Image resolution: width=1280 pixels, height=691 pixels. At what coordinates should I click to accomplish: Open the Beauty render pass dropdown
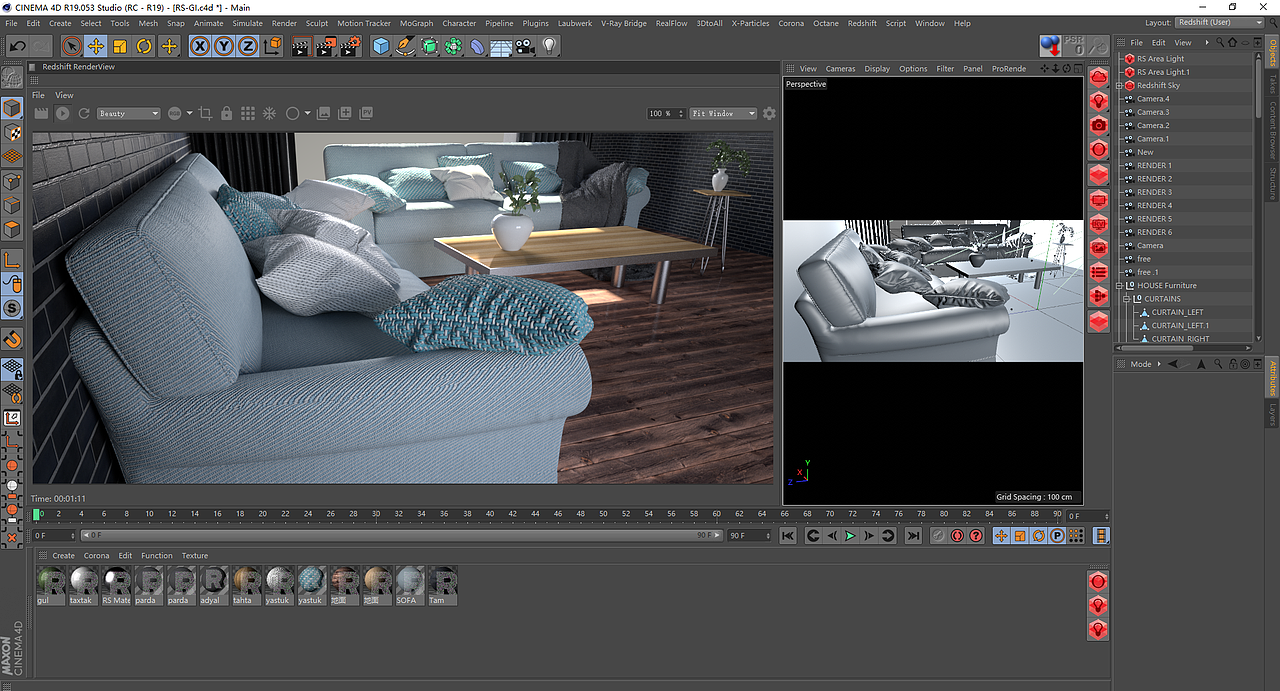coord(128,113)
